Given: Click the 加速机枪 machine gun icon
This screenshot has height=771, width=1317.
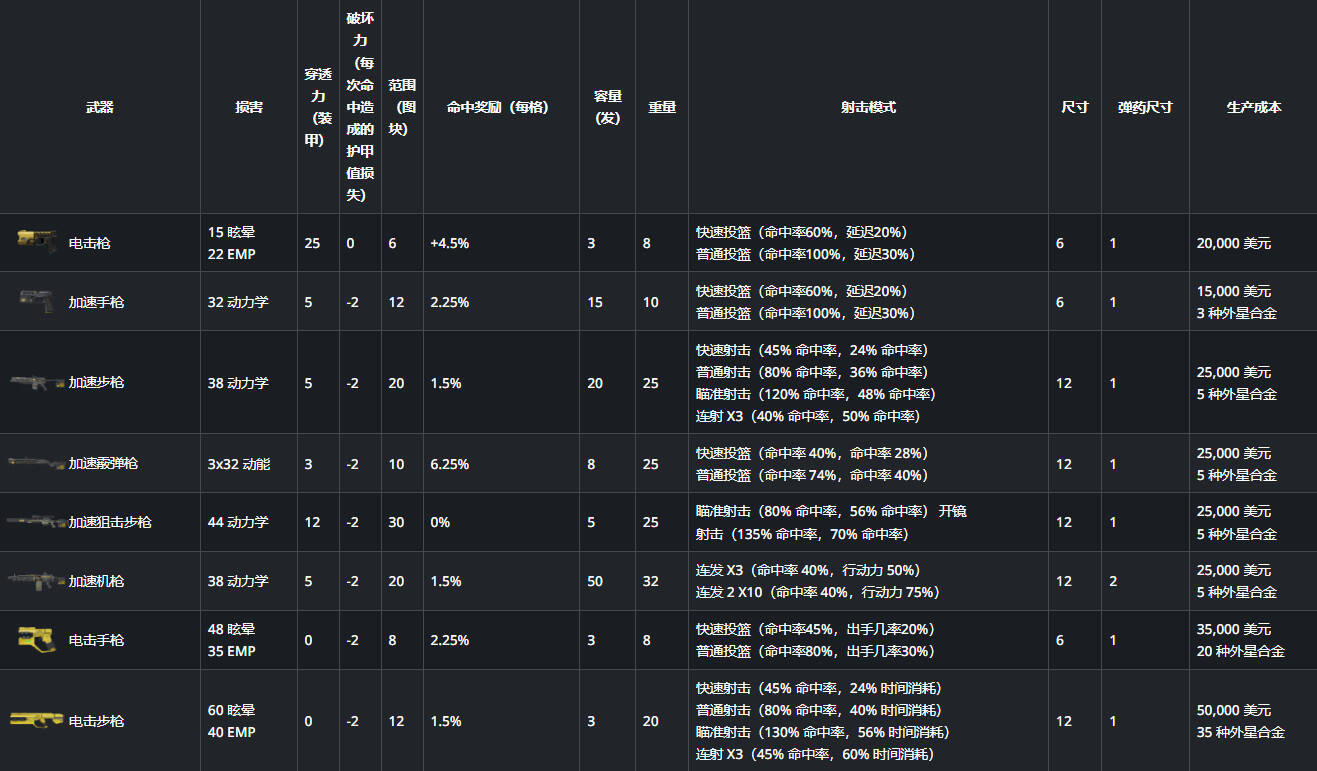Looking at the screenshot, I should (37, 580).
